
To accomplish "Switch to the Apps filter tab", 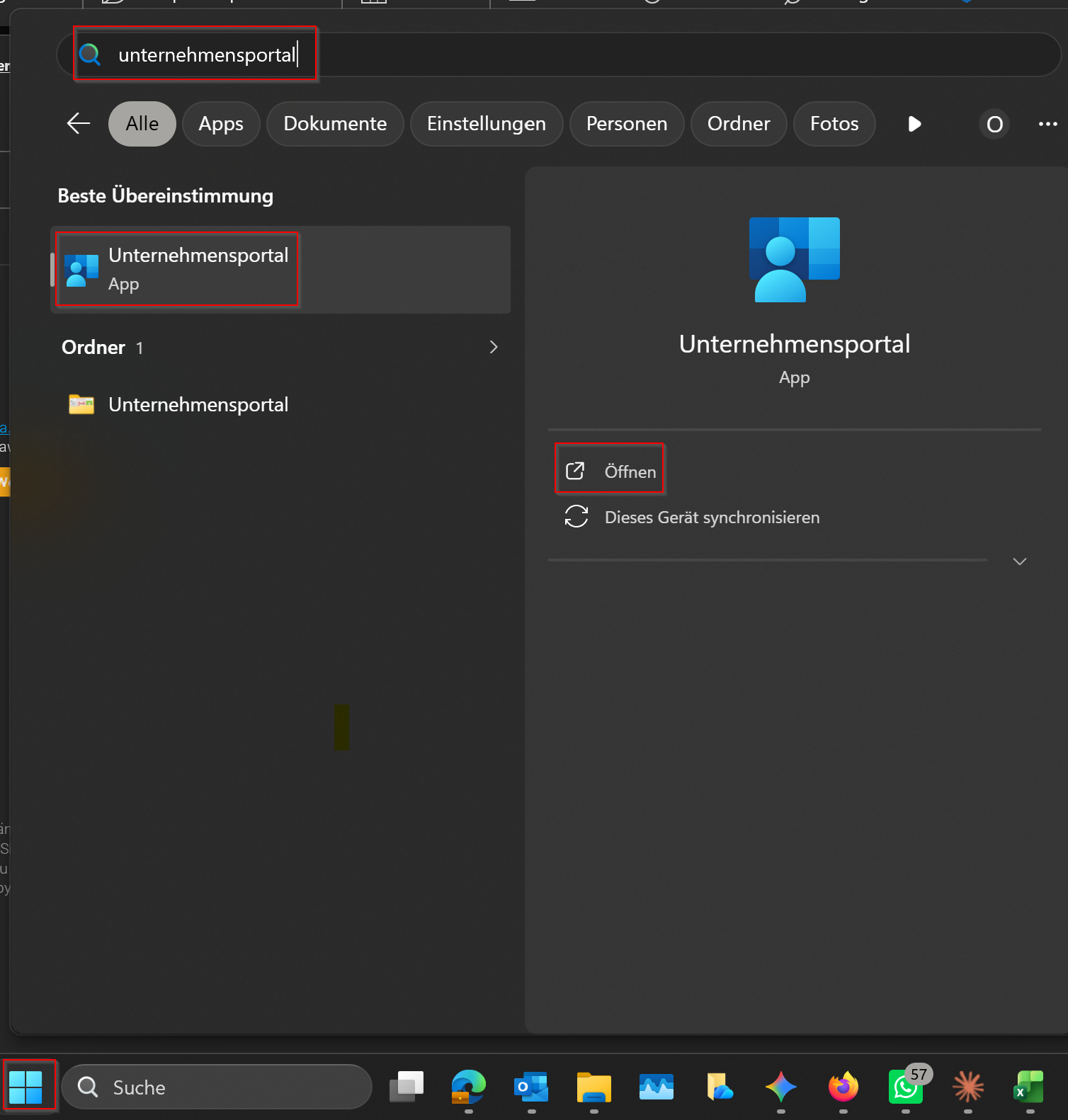I will click(x=221, y=124).
